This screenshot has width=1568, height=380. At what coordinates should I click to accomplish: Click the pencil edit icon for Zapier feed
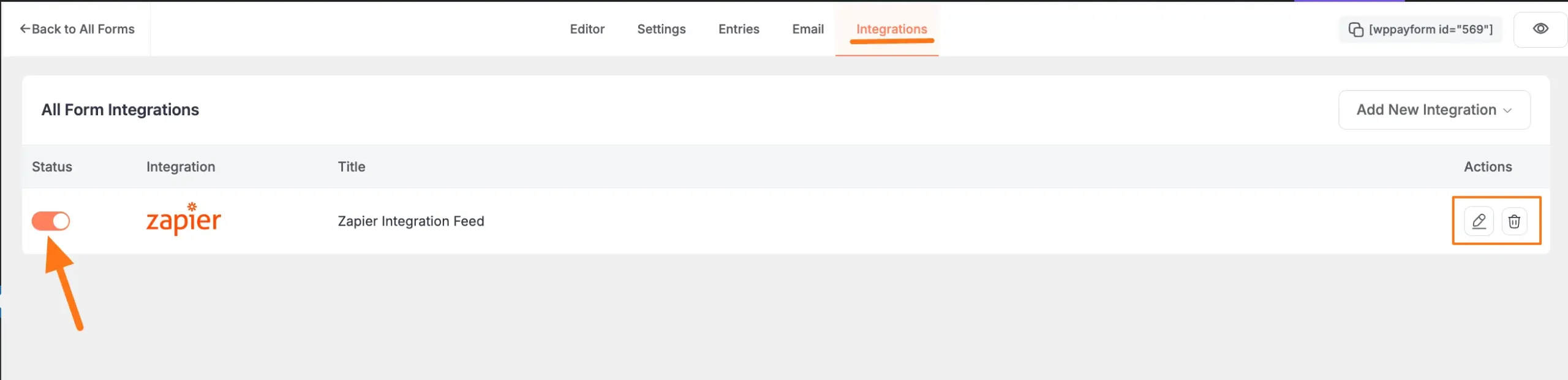click(x=1478, y=221)
